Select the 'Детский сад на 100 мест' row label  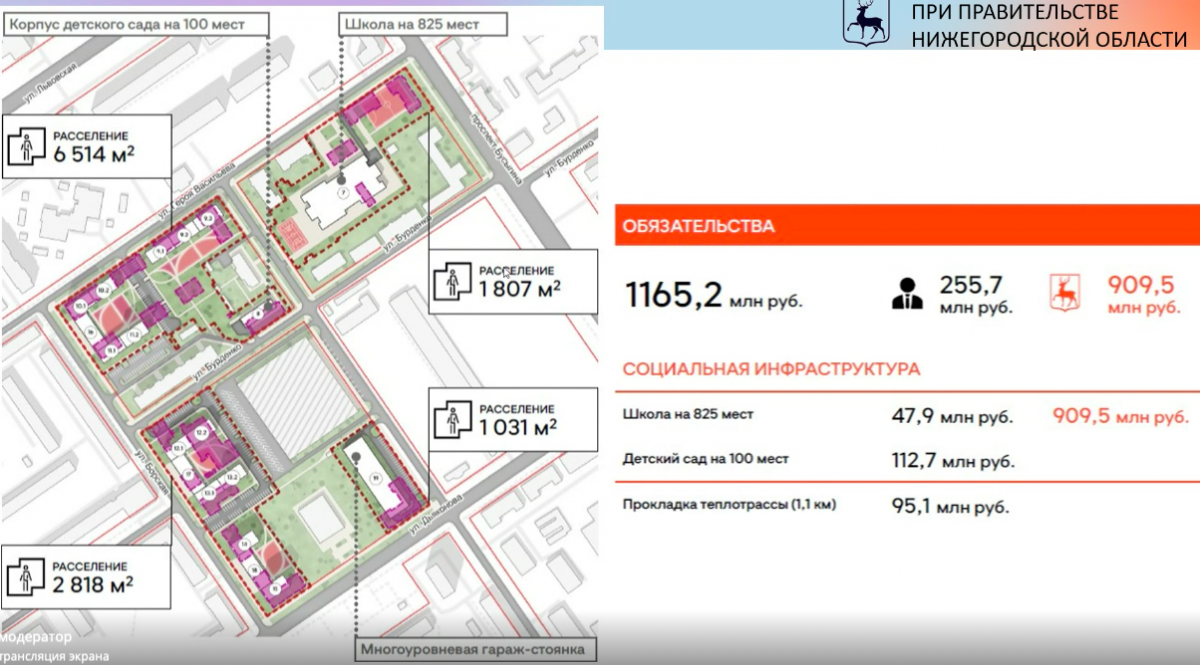point(705,459)
